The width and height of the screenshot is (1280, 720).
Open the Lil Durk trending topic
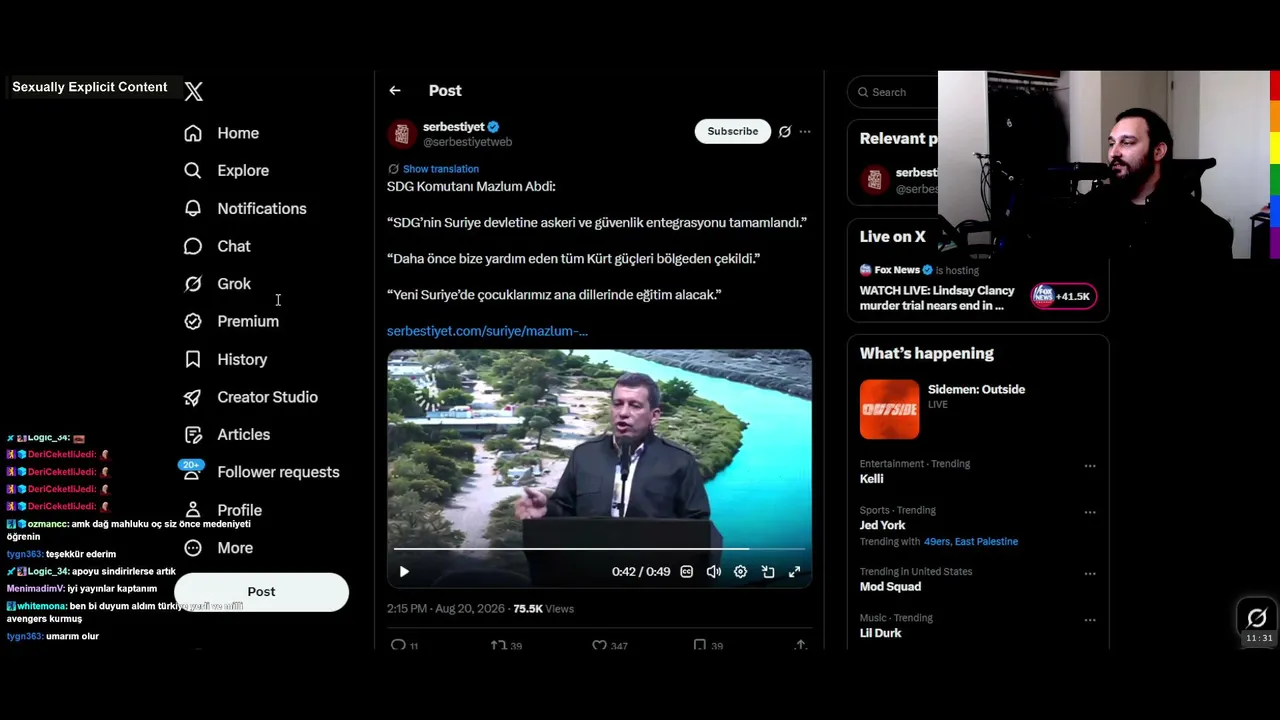tap(880, 633)
